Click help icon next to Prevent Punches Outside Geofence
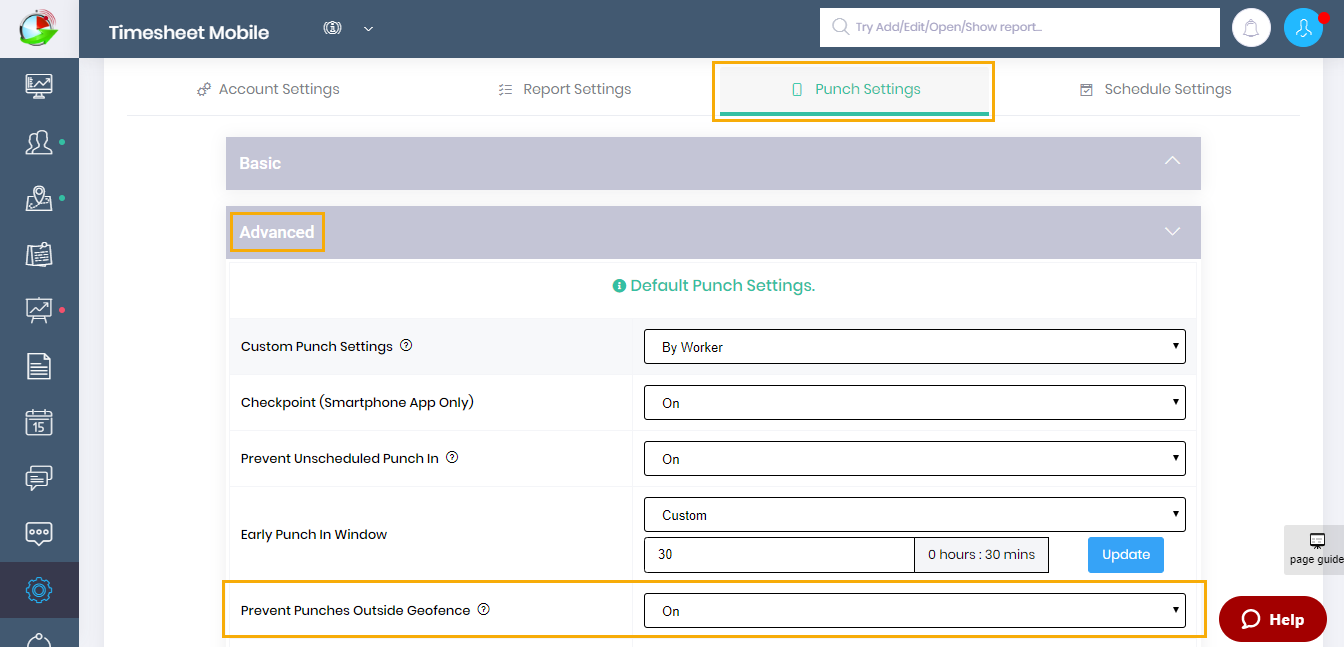This screenshot has height=647, width=1344. [x=484, y=609]
